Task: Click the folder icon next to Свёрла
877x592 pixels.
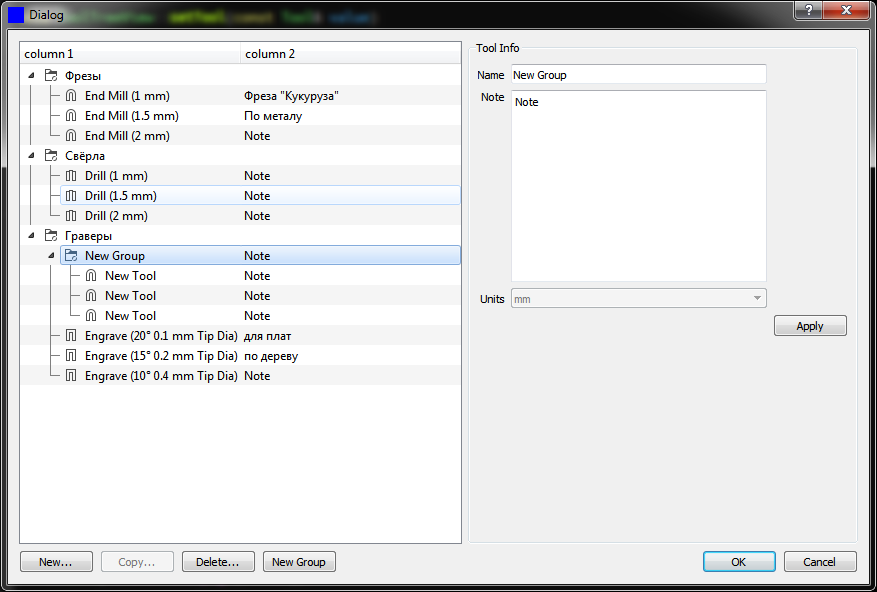Action: (x=51, y=156)
